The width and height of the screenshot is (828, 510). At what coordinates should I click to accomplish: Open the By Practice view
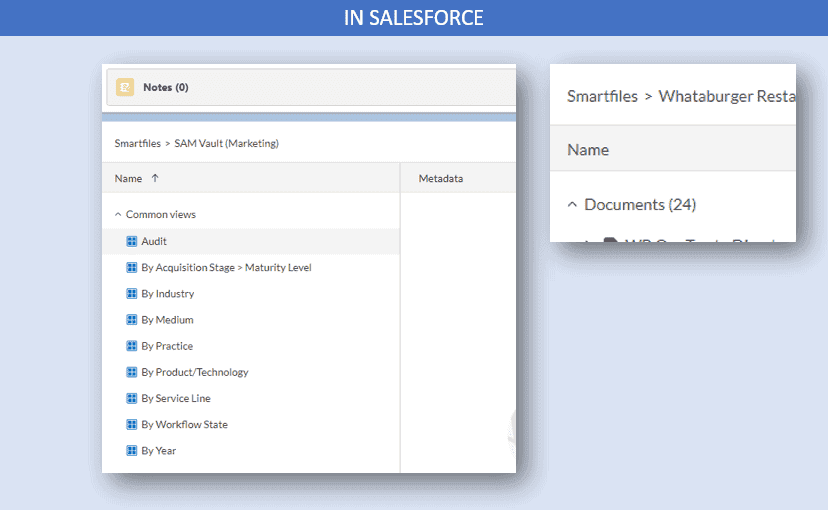[x=167, y=346]
